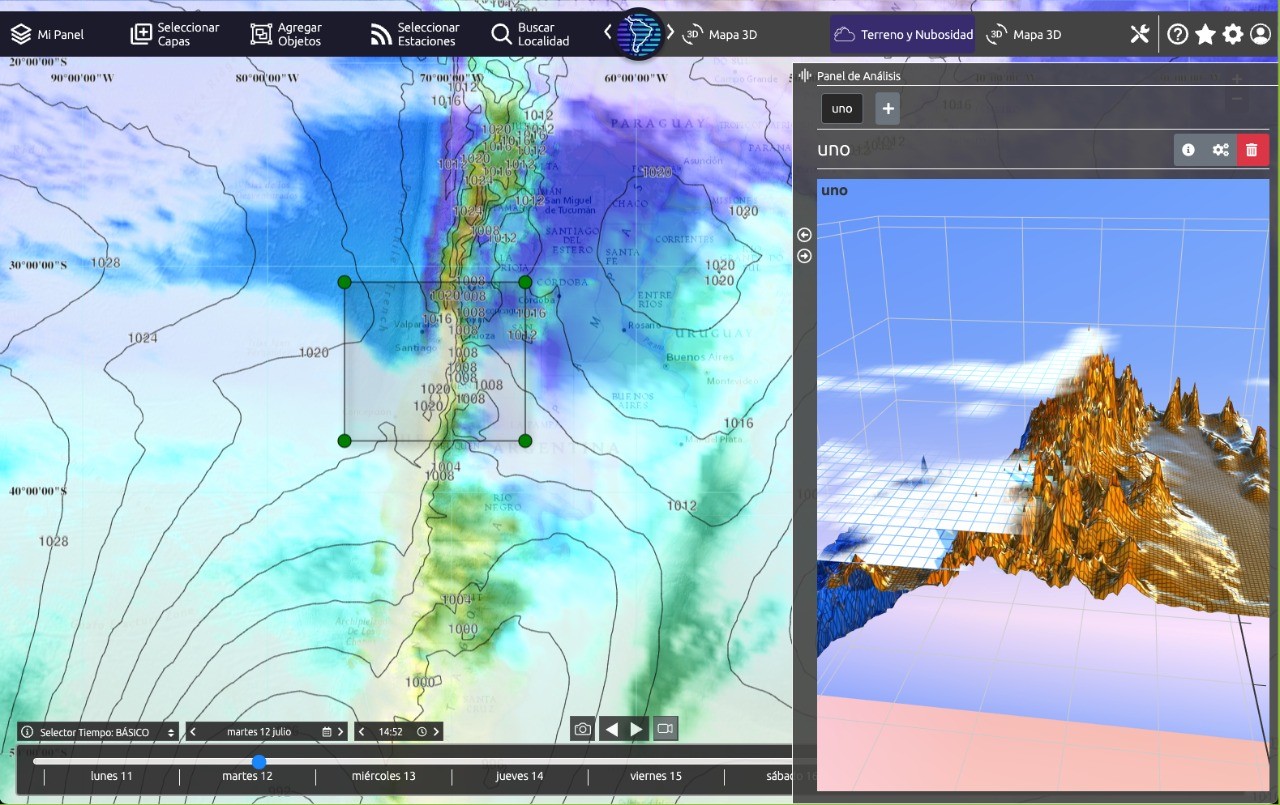Screen dimensions: 1280x805
Task: Step time back before 14:52
Action: pyautogui.click(x=361, y=732)
